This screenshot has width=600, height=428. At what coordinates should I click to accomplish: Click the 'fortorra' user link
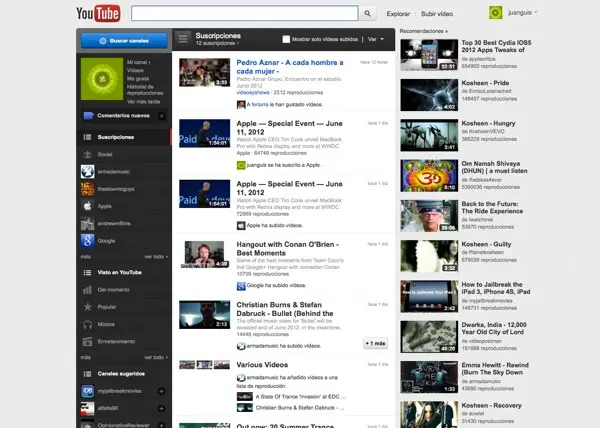pyautogui.click(x=260, y=104)
